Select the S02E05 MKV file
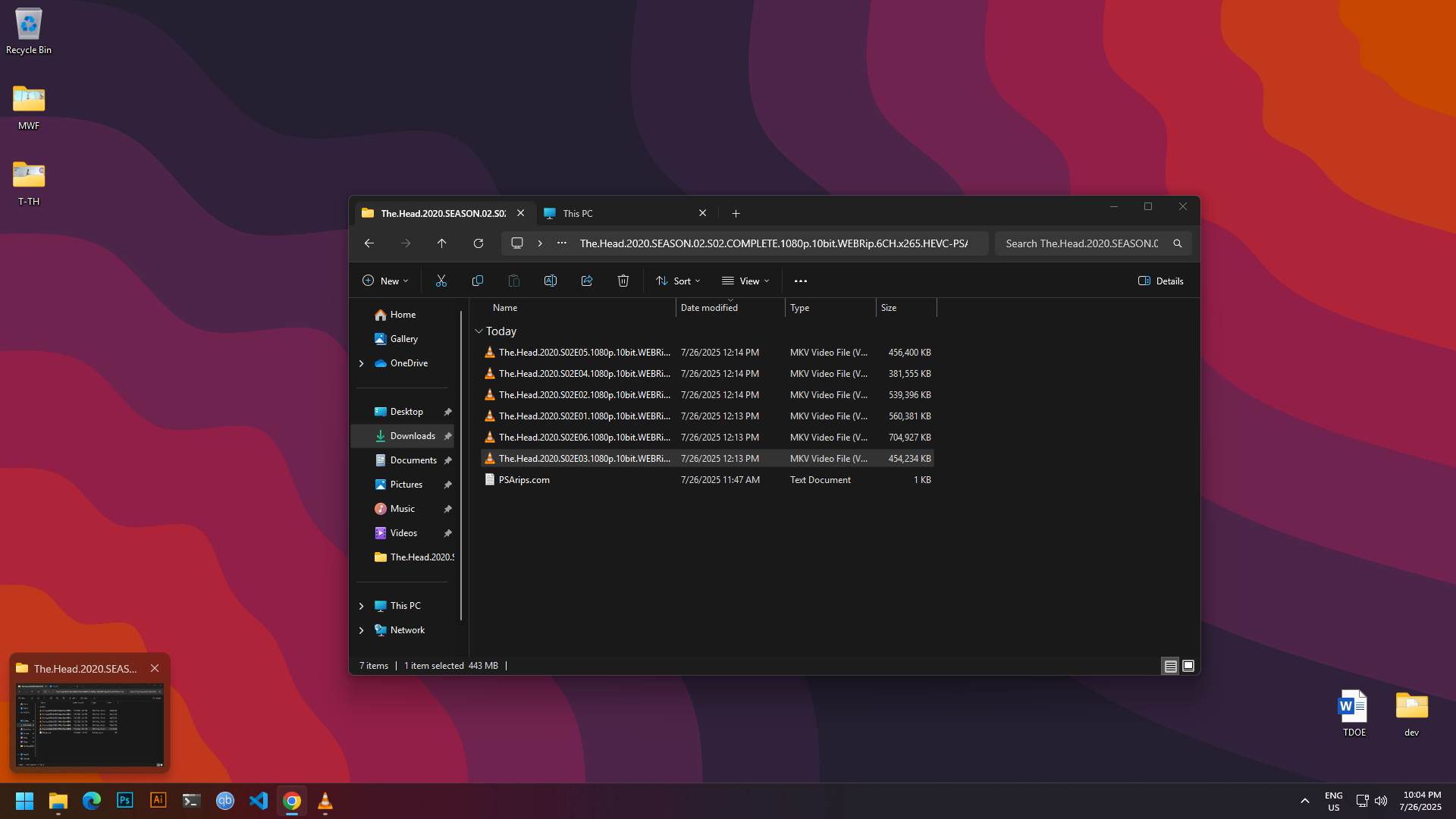The height and width of the screenshot is (819, 1456). coord(708,353)
